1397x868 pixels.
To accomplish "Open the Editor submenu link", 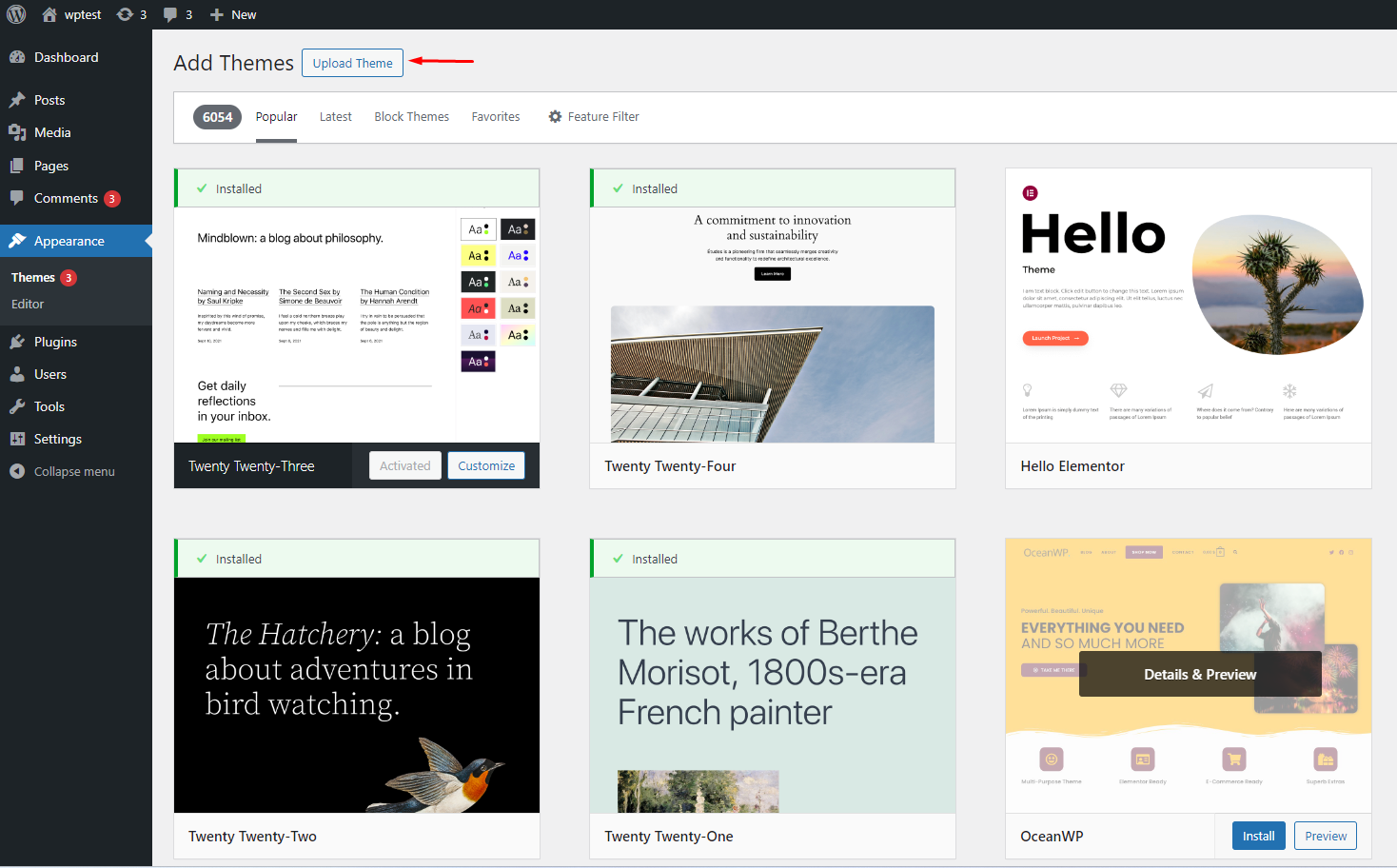I will (x=28, y=304).
